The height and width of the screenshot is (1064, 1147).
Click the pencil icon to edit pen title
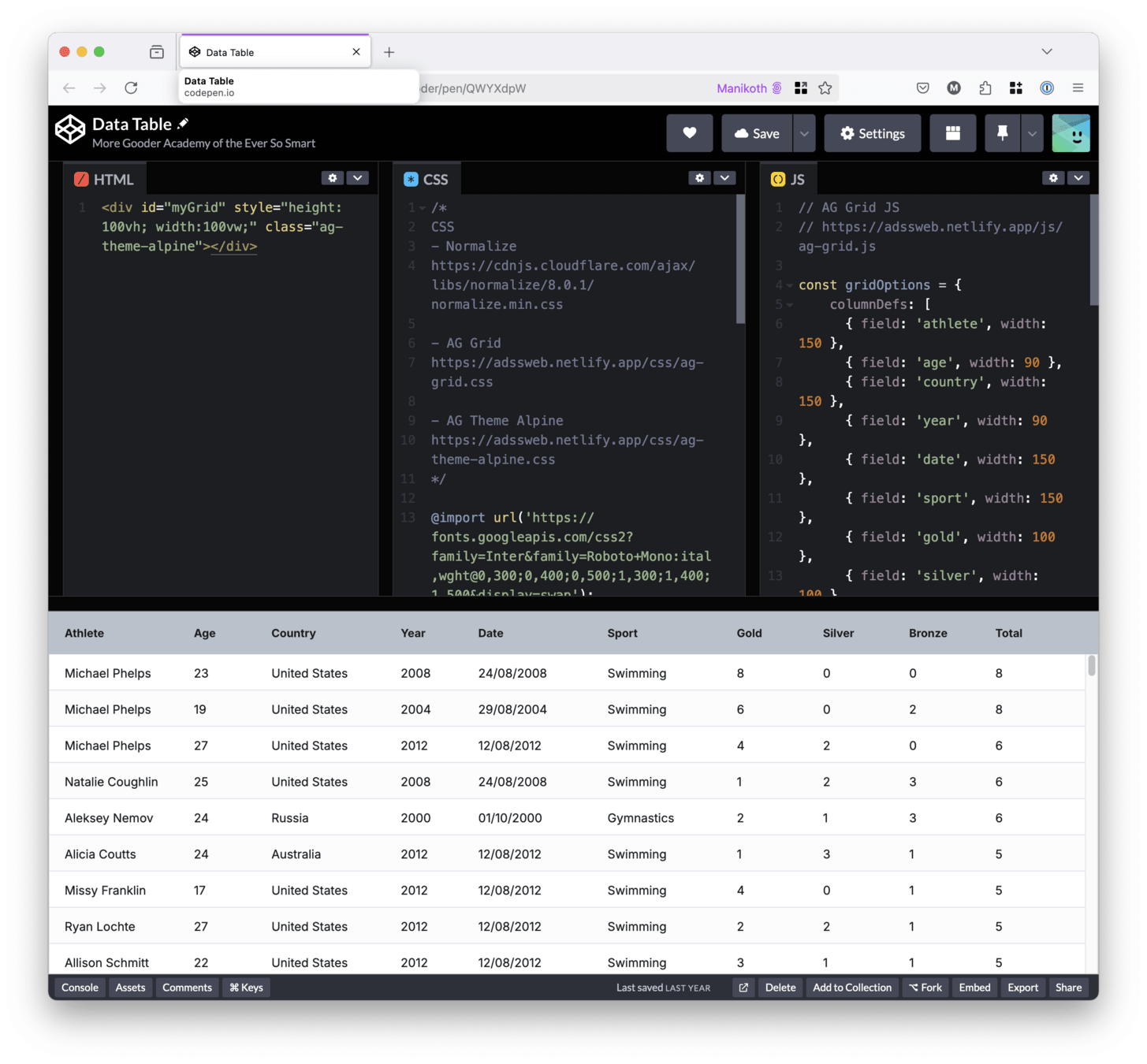(x=184, y=124)
